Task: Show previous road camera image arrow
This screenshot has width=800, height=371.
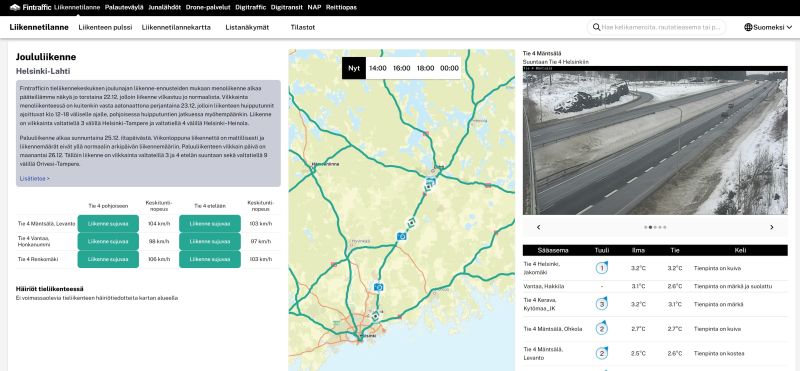Action: click(538, 227)
